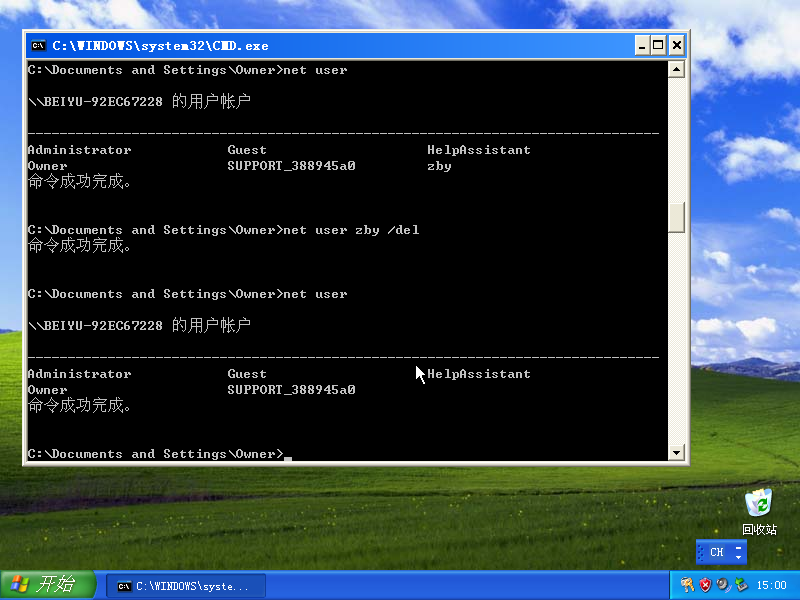
Task: Click the 15:00 clock in the tray
Action: tap(771, 585)
